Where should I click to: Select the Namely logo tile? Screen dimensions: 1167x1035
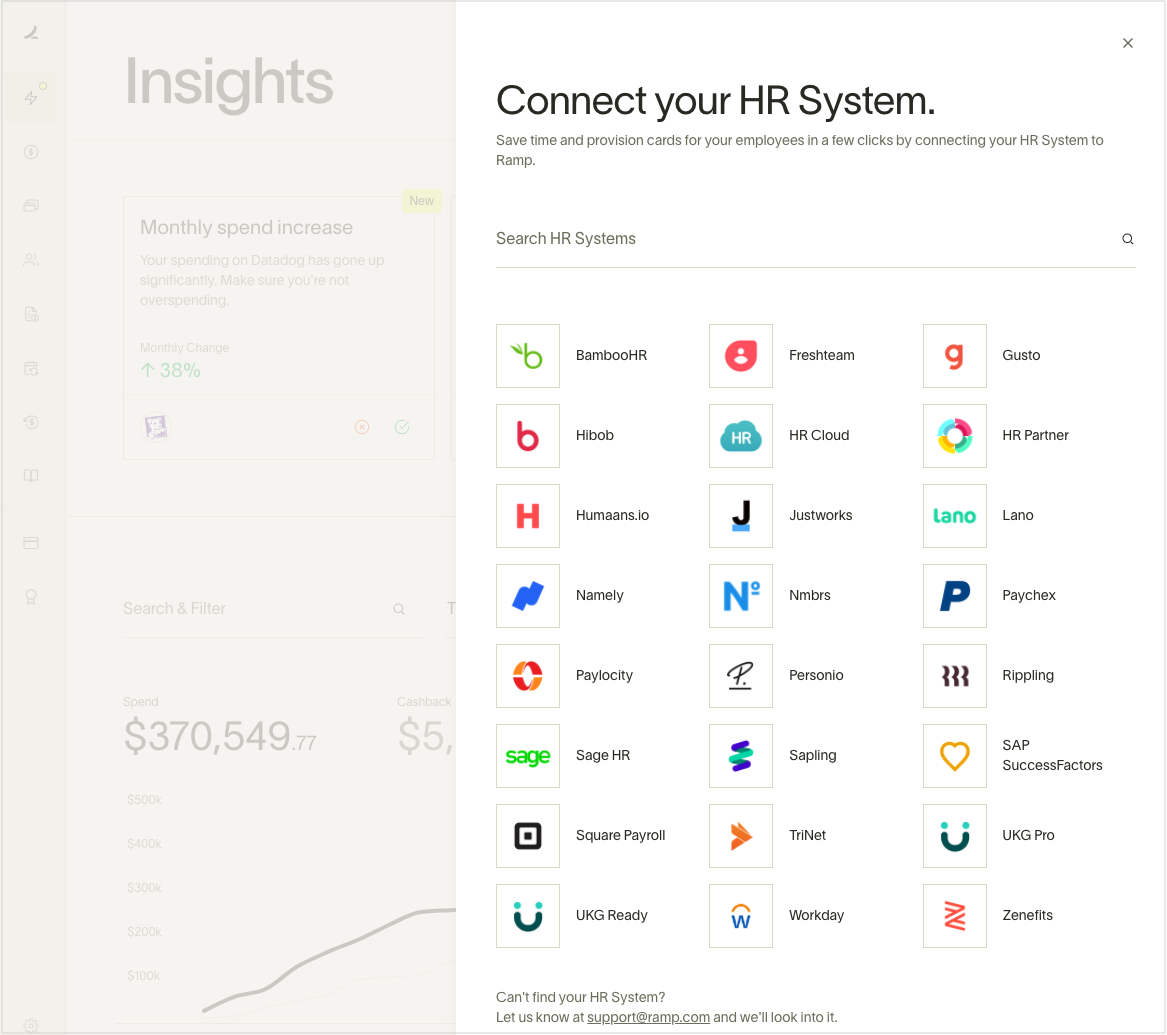[x=528, y=596]
